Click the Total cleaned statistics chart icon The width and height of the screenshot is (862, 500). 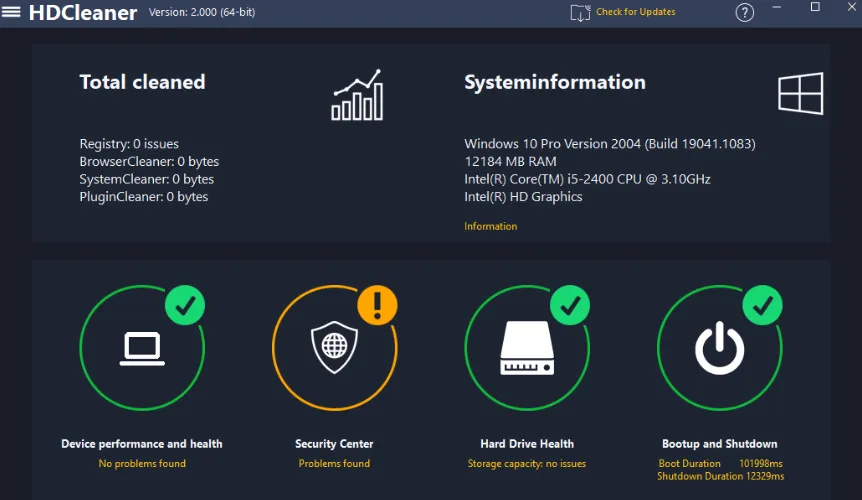click(x=357, y=95)
